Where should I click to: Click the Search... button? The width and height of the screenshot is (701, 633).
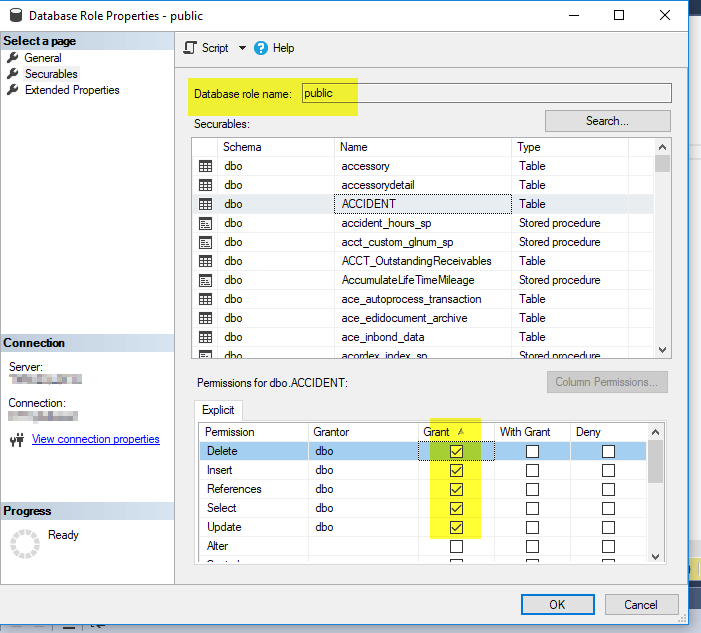[x=608, y=121]
